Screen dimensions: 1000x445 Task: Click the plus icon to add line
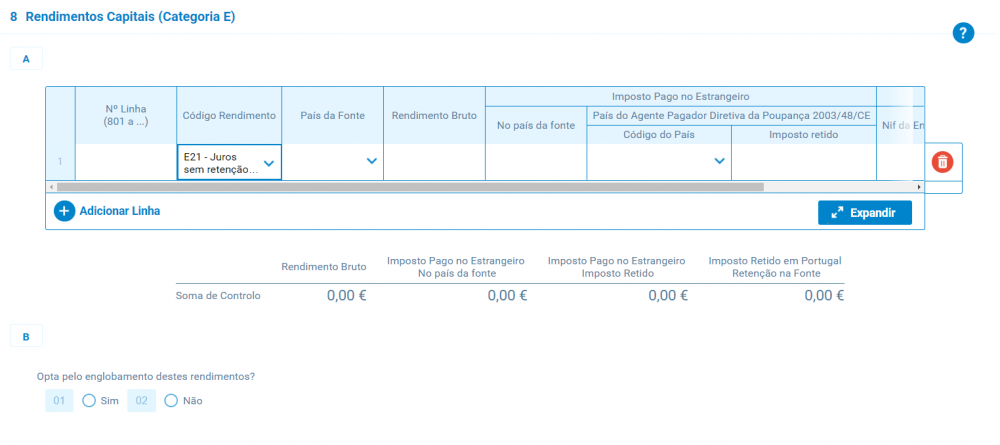(x=65, y=211)
